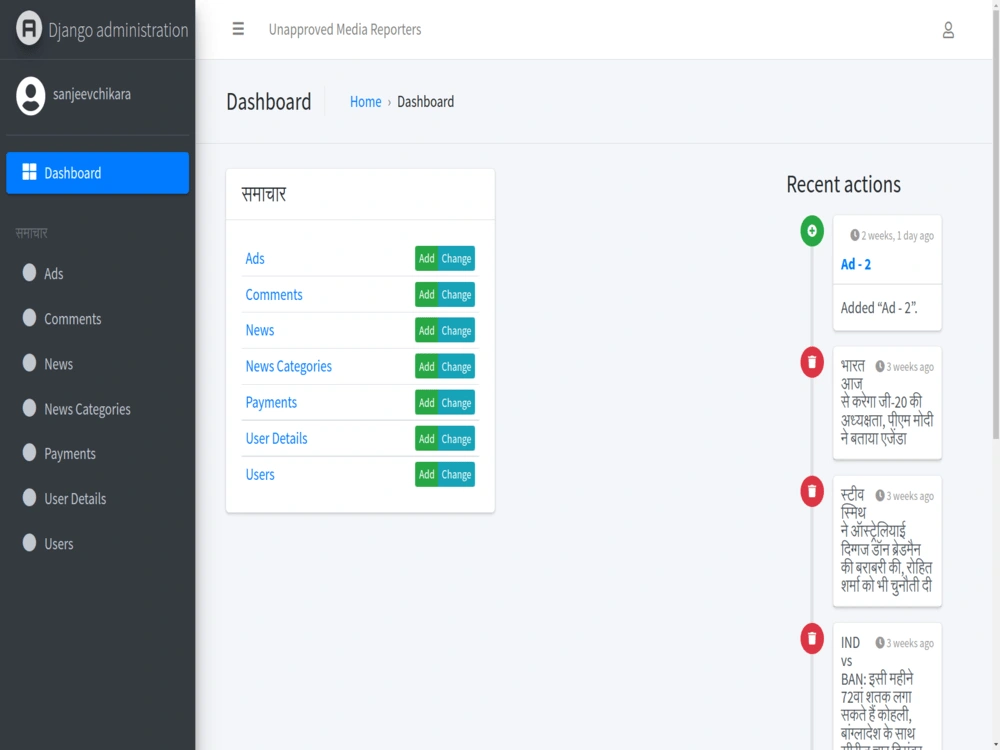The image size is (1000, 750).
Task: Click the circle icon beside News in sidebar
Action: click(x=29, y=363)
